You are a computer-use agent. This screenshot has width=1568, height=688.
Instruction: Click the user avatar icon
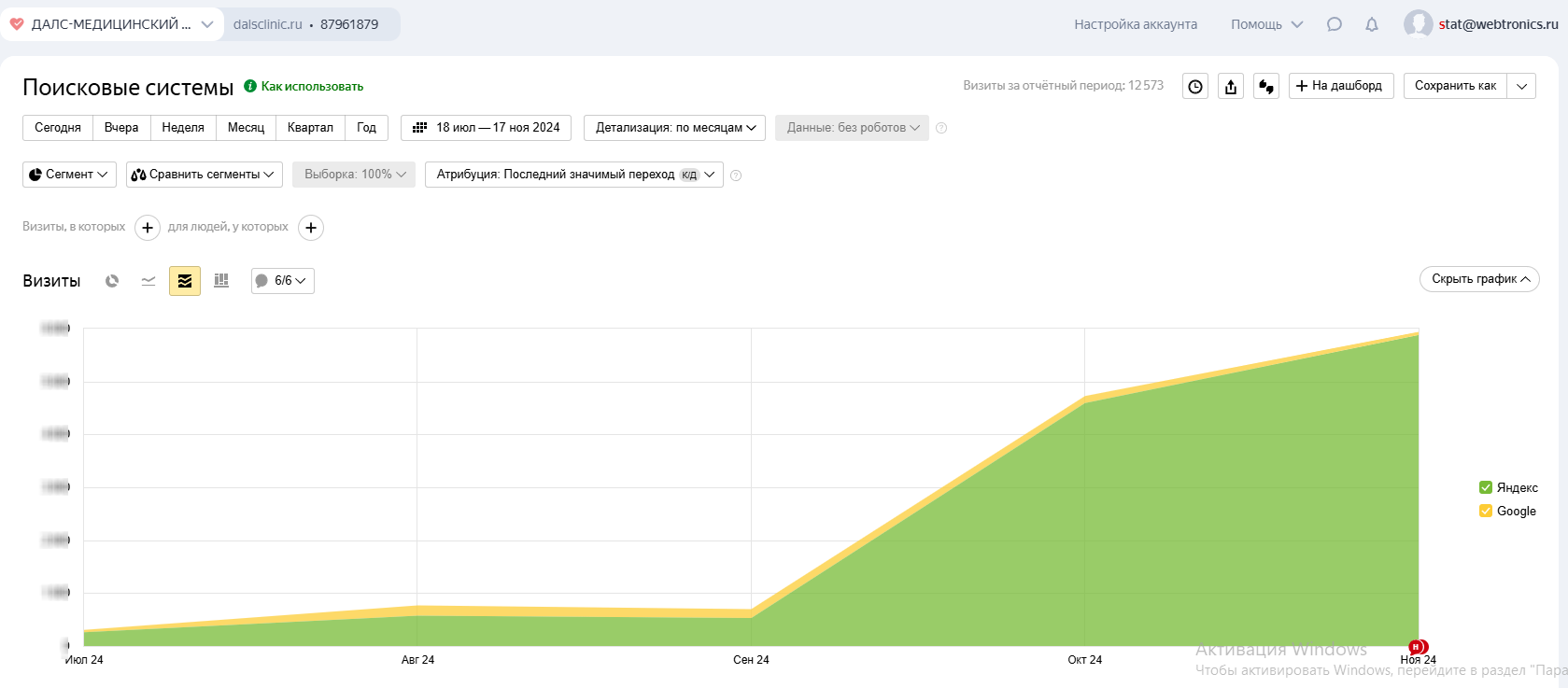click(1418, 24)
